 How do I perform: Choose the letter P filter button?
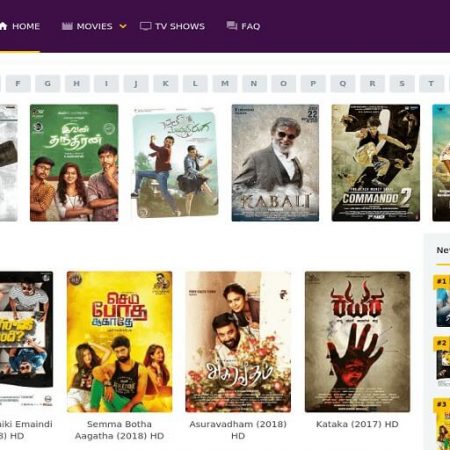click(x=313, y=83)
